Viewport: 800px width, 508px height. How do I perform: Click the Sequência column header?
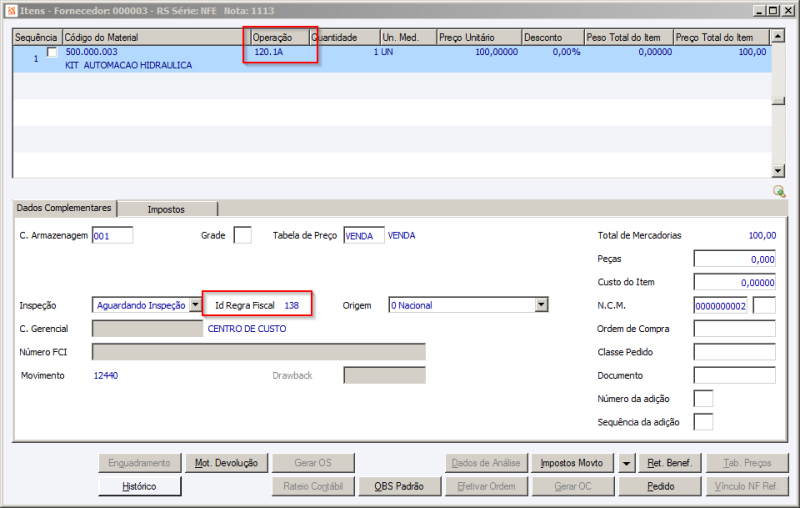pyautogui.click(x=37, y=37)
